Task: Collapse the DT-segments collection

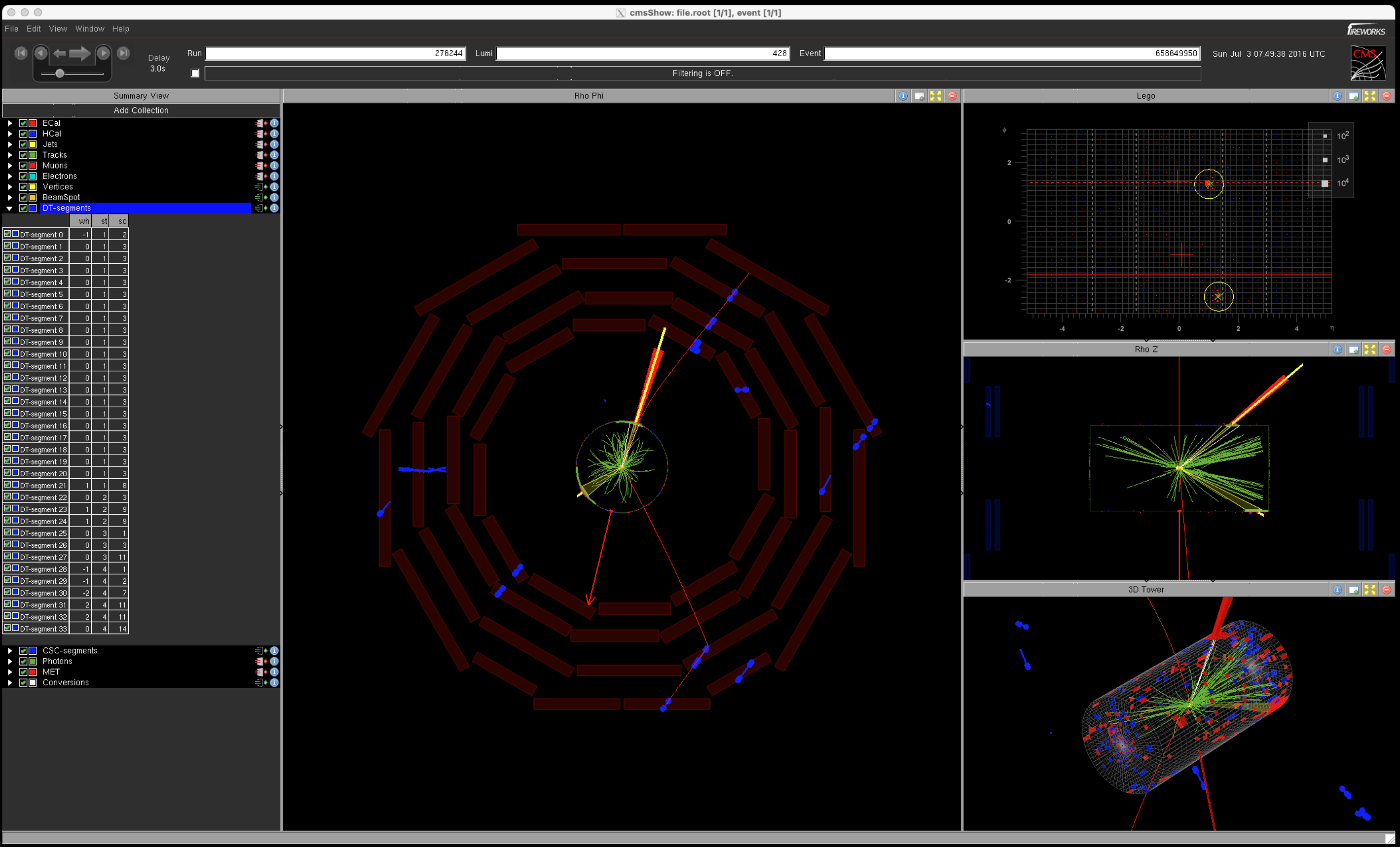Action: tap(10, 209)
